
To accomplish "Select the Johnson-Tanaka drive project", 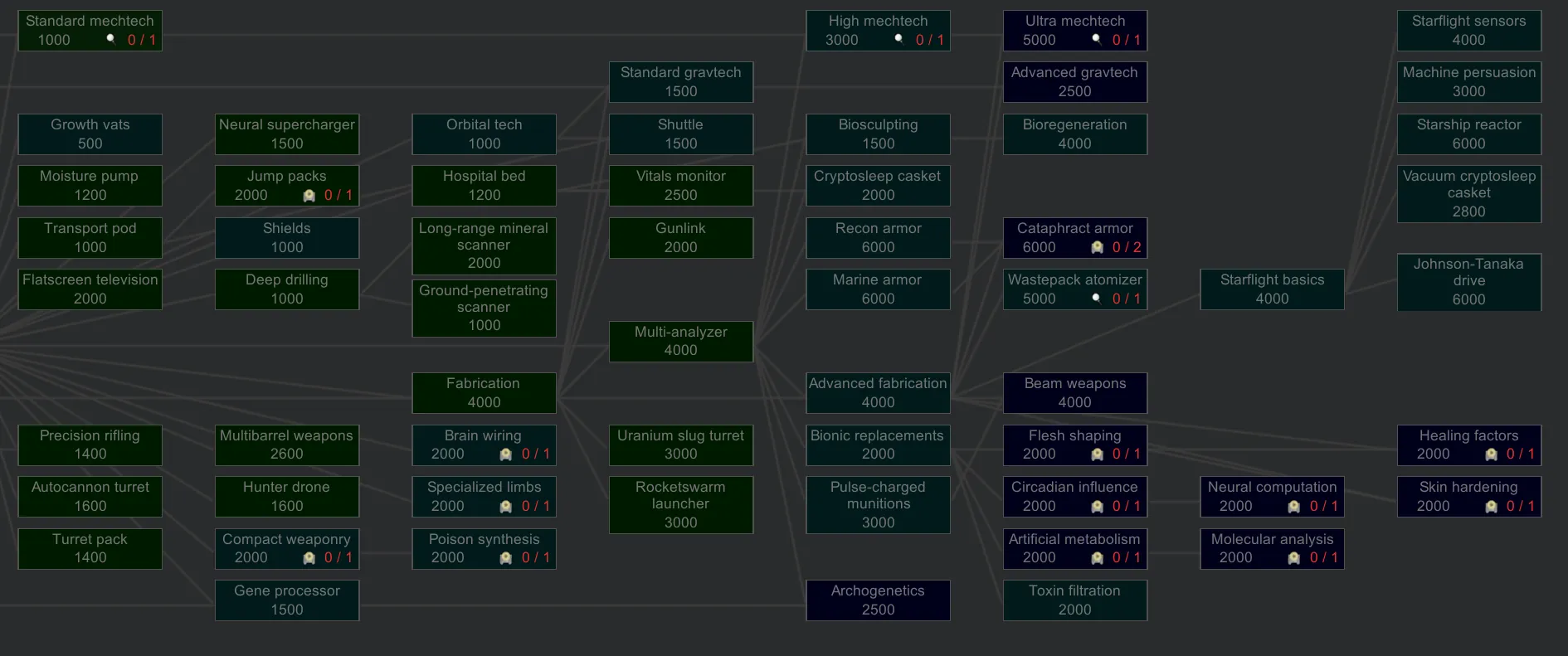I will click(1468, 282).
